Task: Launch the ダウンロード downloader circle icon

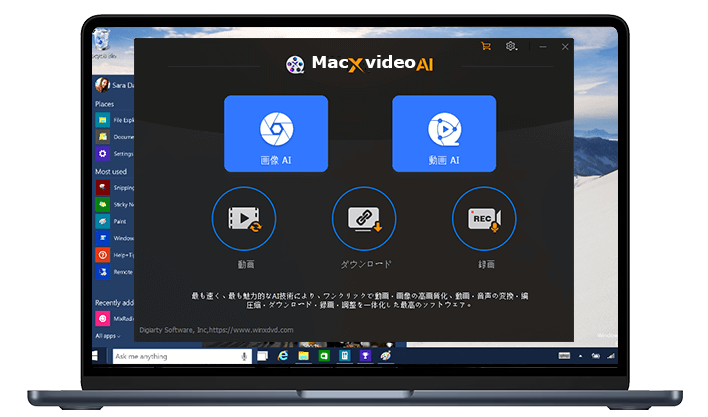Action: [364, 218]
